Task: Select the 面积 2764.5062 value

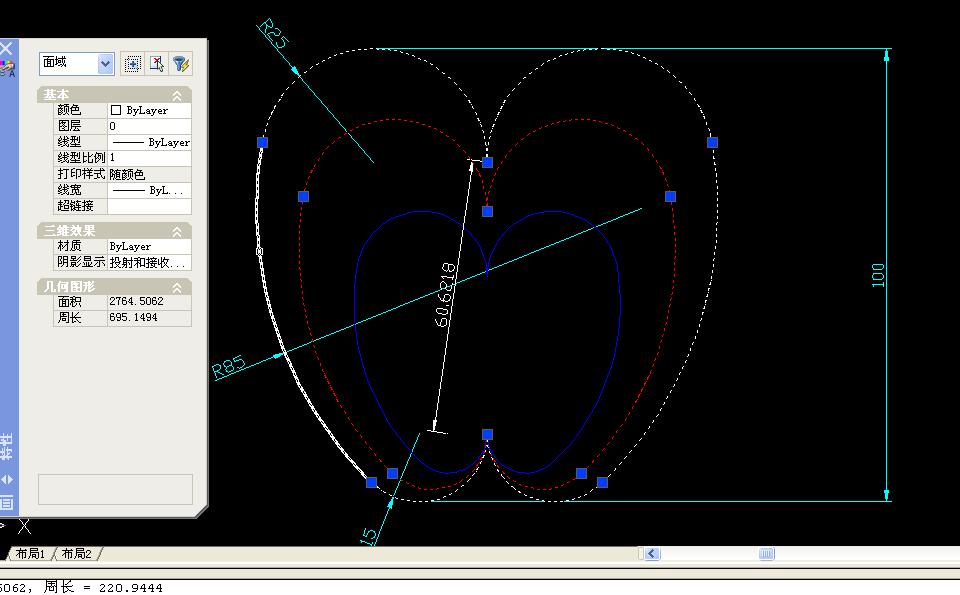Action: [149, 302]
